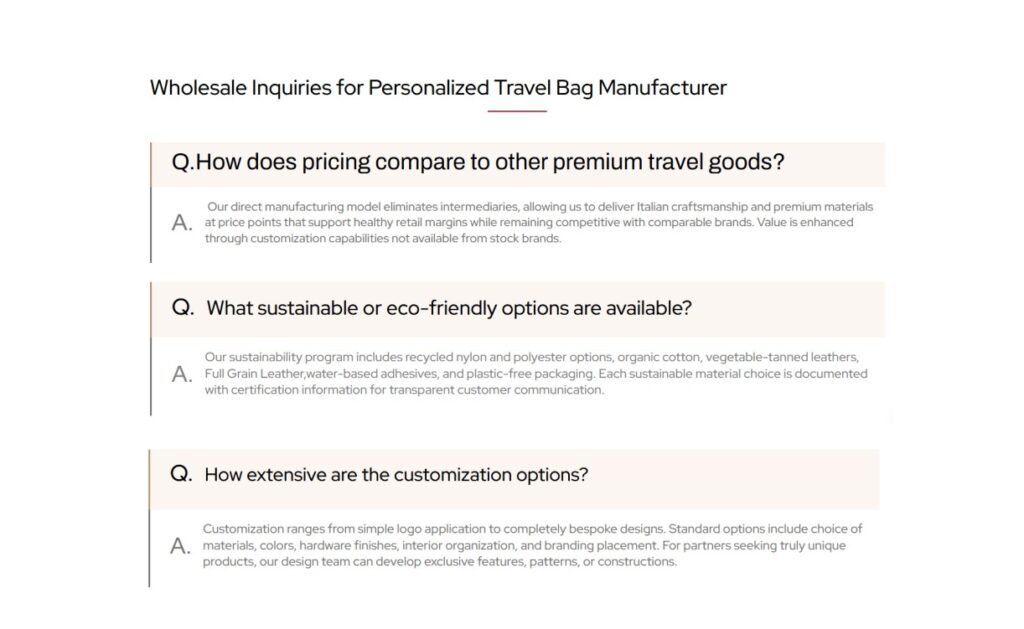
Task: Click the Q. marker beside the pricing question
Action: [183, 162]
